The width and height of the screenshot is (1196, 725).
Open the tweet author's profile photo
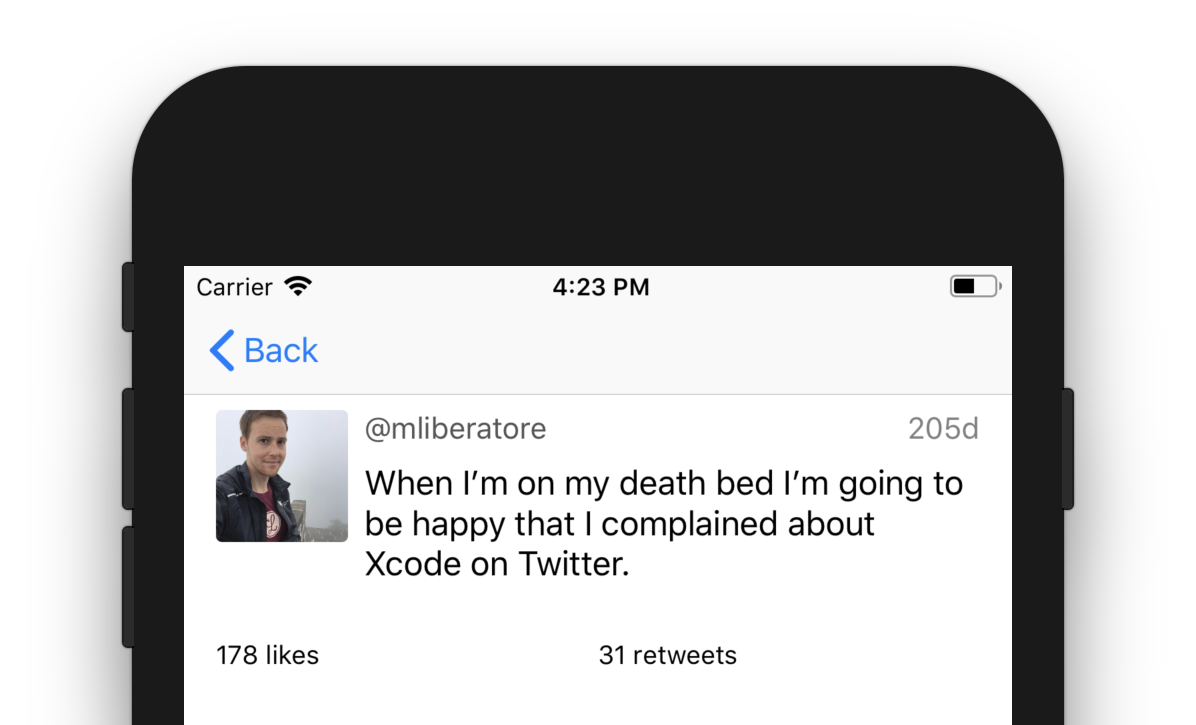(x=282, y=476)
